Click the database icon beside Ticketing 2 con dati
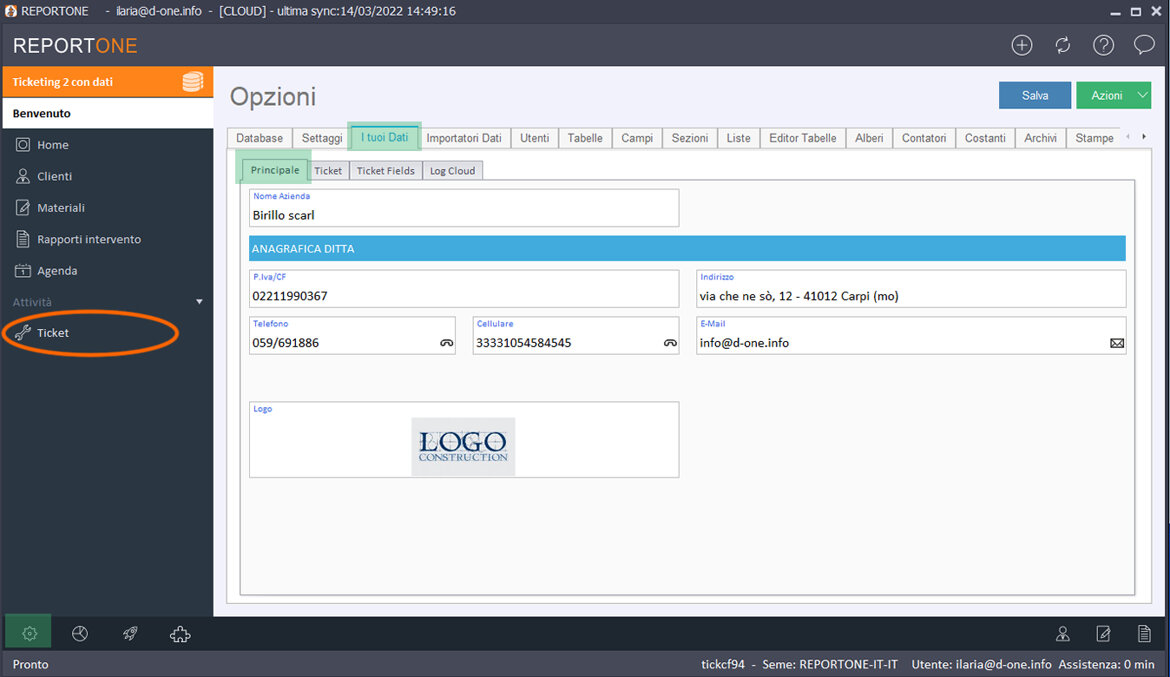The image size is (1170, 677). (192, 82)
